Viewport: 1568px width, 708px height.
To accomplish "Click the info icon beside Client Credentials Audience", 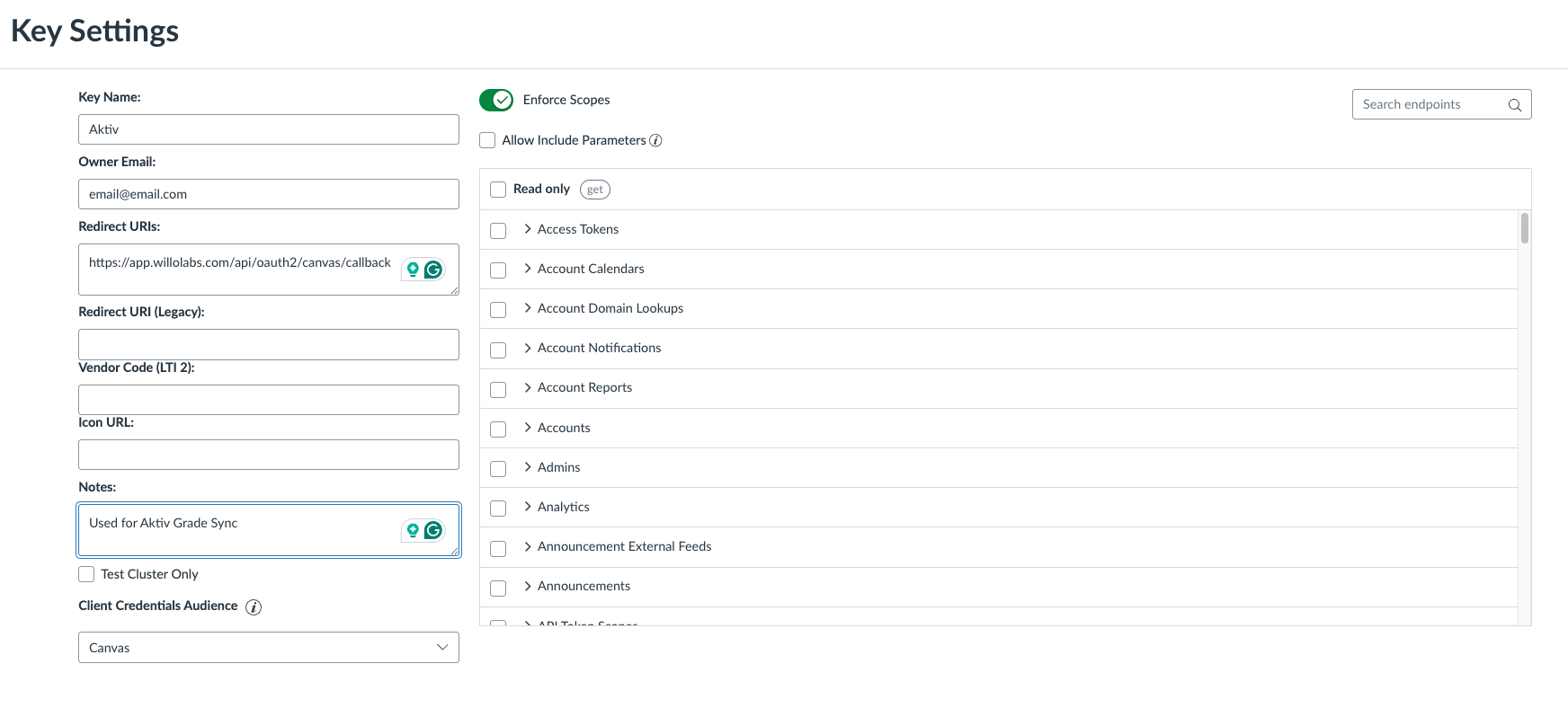I will (x=254, y=607).
